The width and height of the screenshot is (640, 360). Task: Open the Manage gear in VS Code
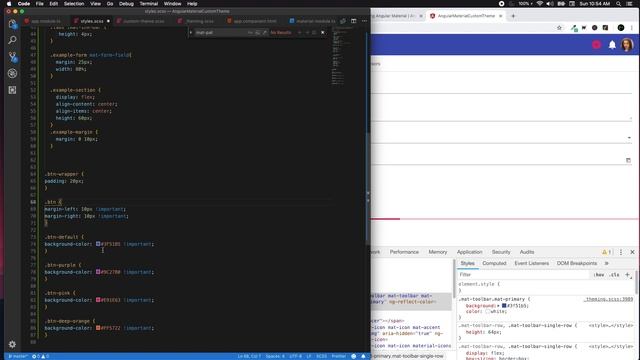pyautogui.click(x=12, y=344)
